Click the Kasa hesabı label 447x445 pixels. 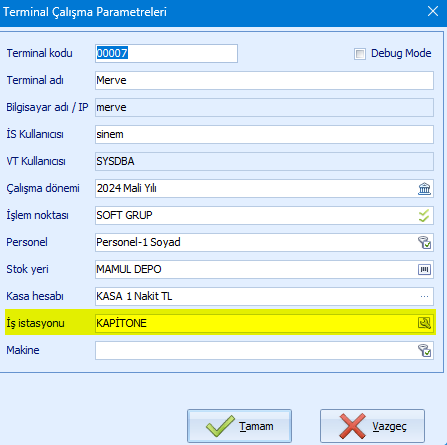tap(35, 296)
